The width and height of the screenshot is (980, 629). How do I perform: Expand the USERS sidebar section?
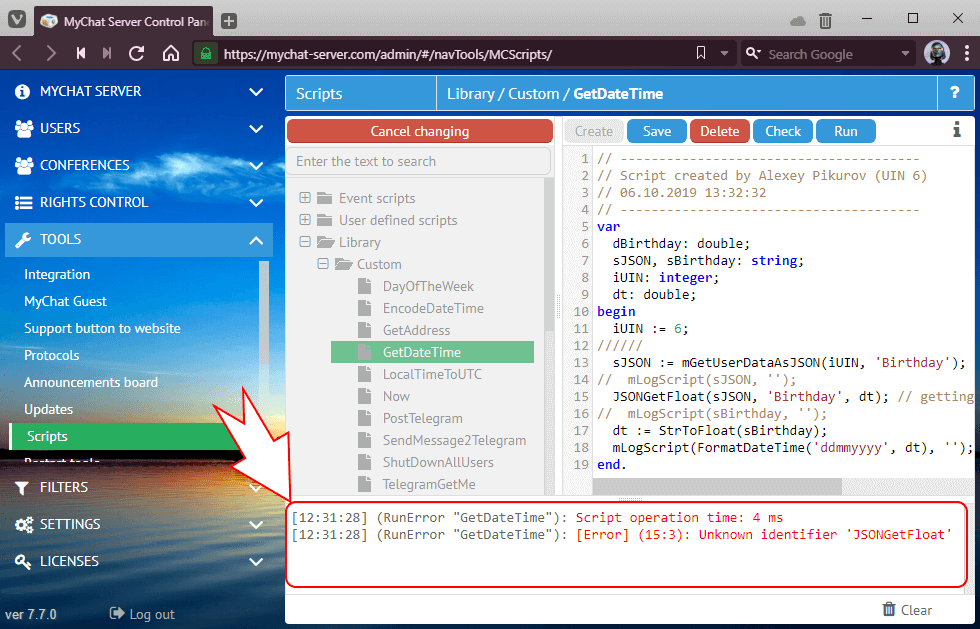[x=255, y=128]
